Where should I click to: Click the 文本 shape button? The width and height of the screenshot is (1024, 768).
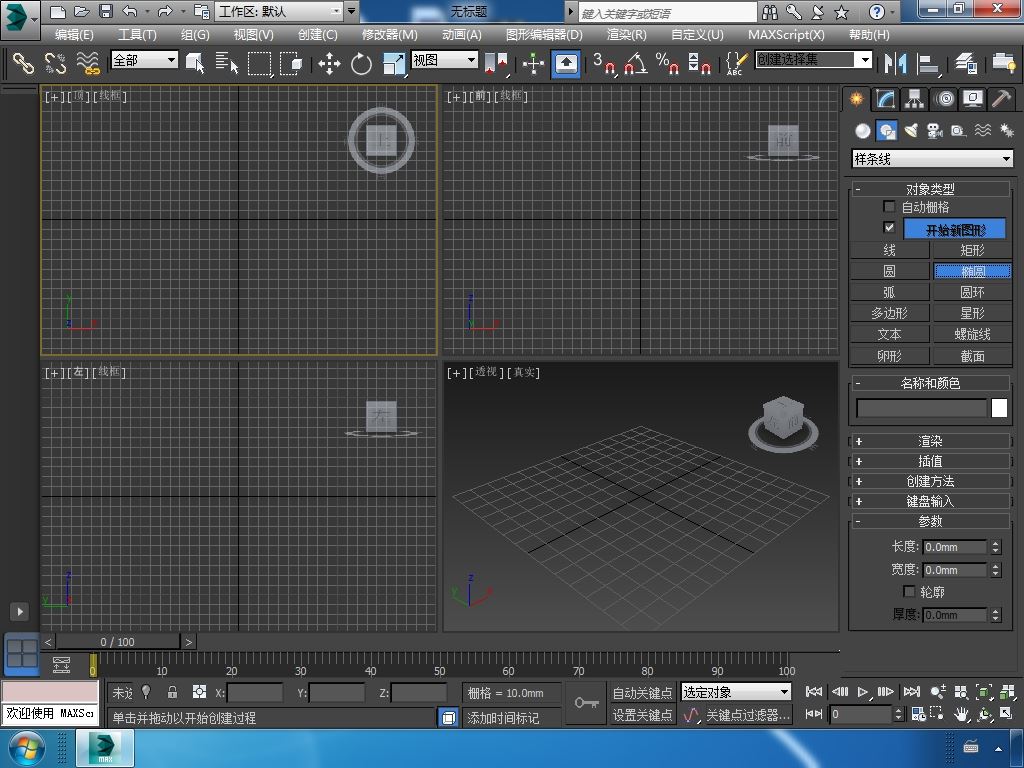889,334
